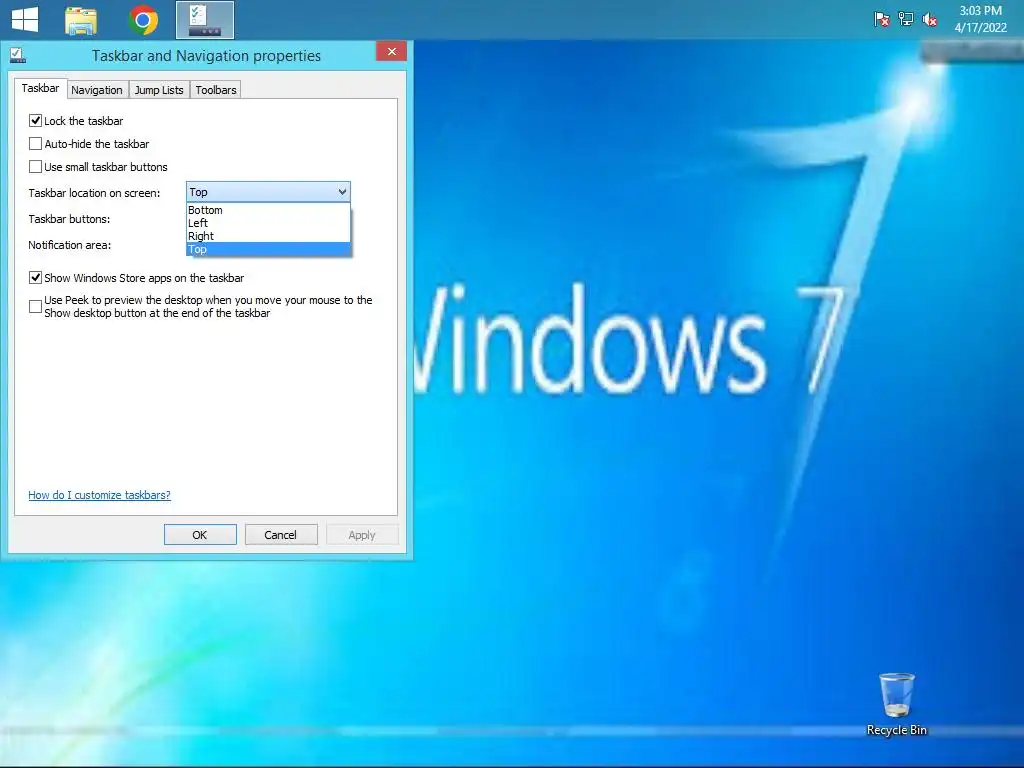
Task: Toggle Show Windows Store apps on the taskbar
Action: click(x=35, y=278)
